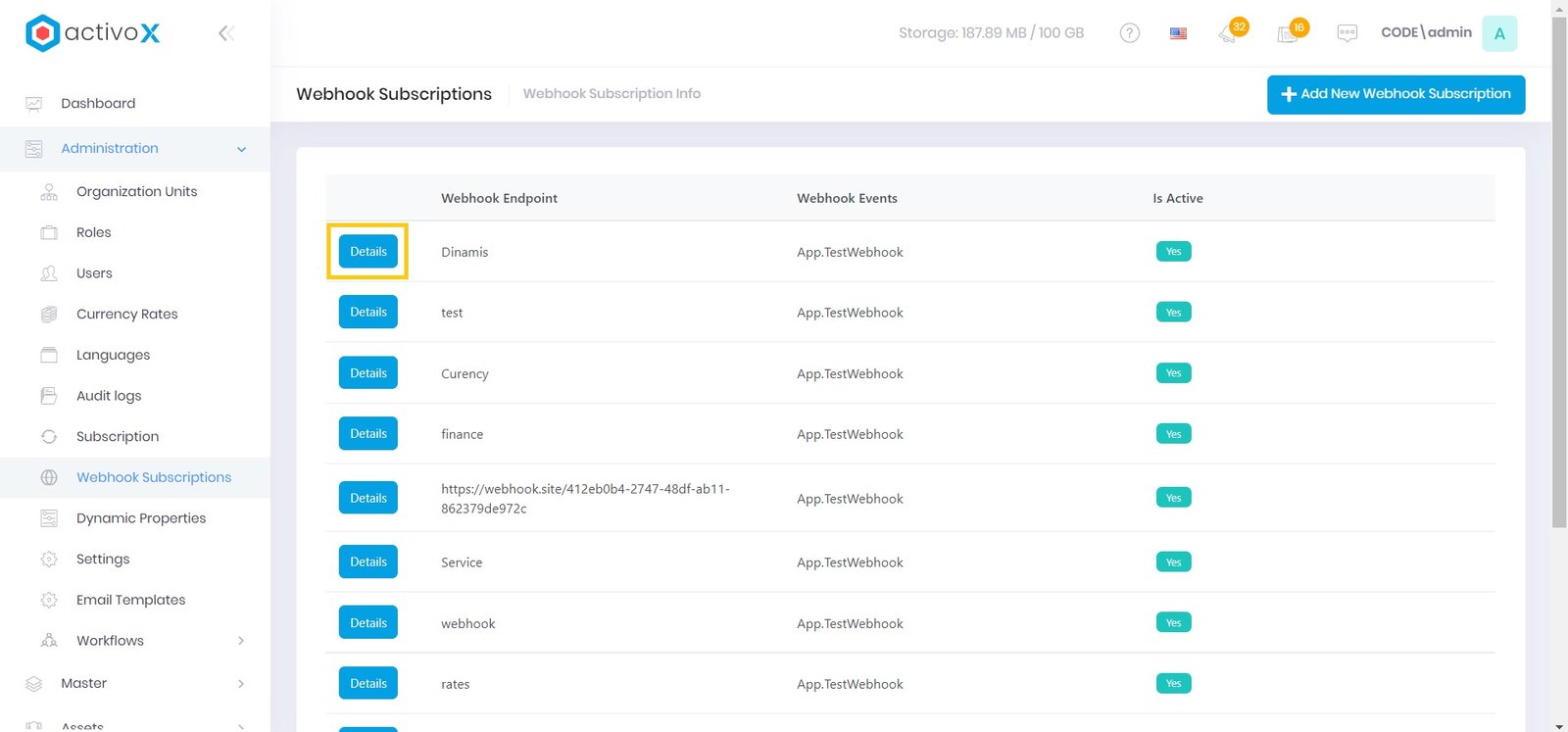This screenshot has width=1568, height=732.
Task: Click the Is Active column header
Action: (1178, 198)
